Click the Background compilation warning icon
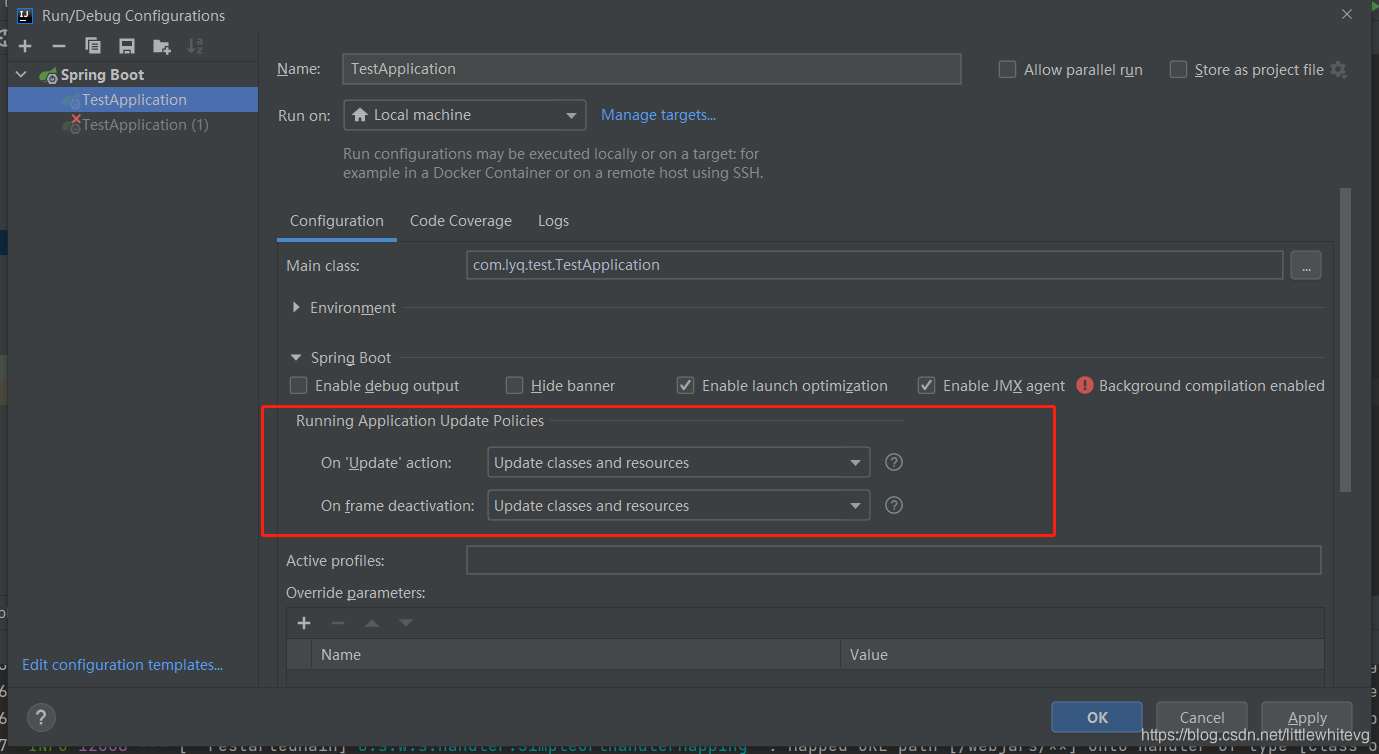The width and height of the screenshot is (1379, 754). [x=1085, y=385]
